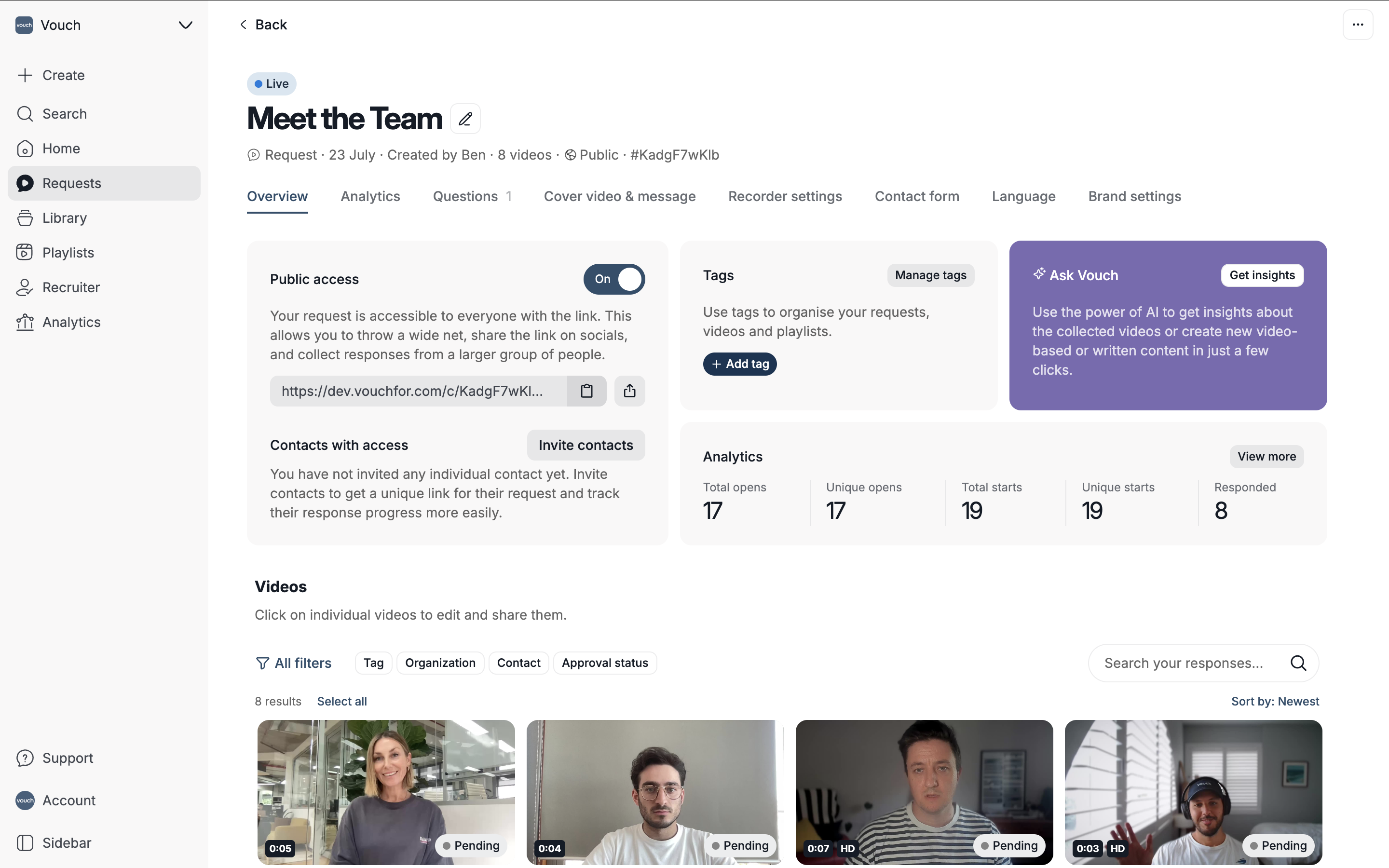Click the Invite contacts button
Image resolution: width=1389 pixels, height=868 pixels.
pyautogui.click(x=586, y=445)
